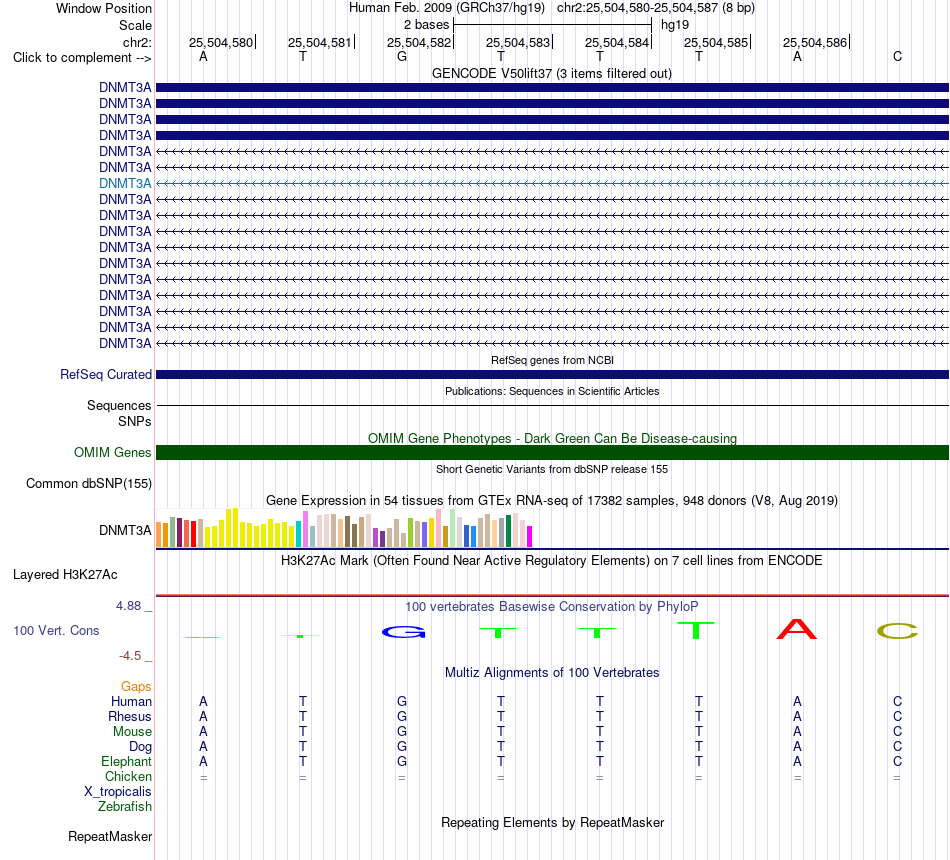Screen dimensions: 950x860
Task: Click the SNPs track label
Action: point(135,421)
